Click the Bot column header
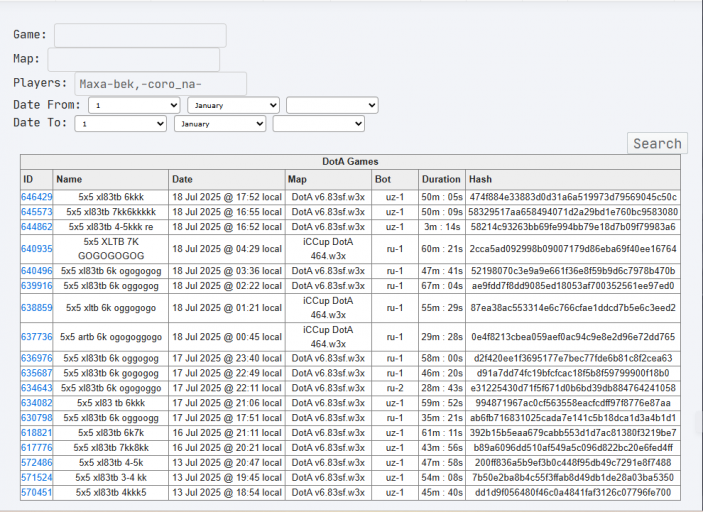Viewport: 703px width, 512px height. click(x=395, y=179)
